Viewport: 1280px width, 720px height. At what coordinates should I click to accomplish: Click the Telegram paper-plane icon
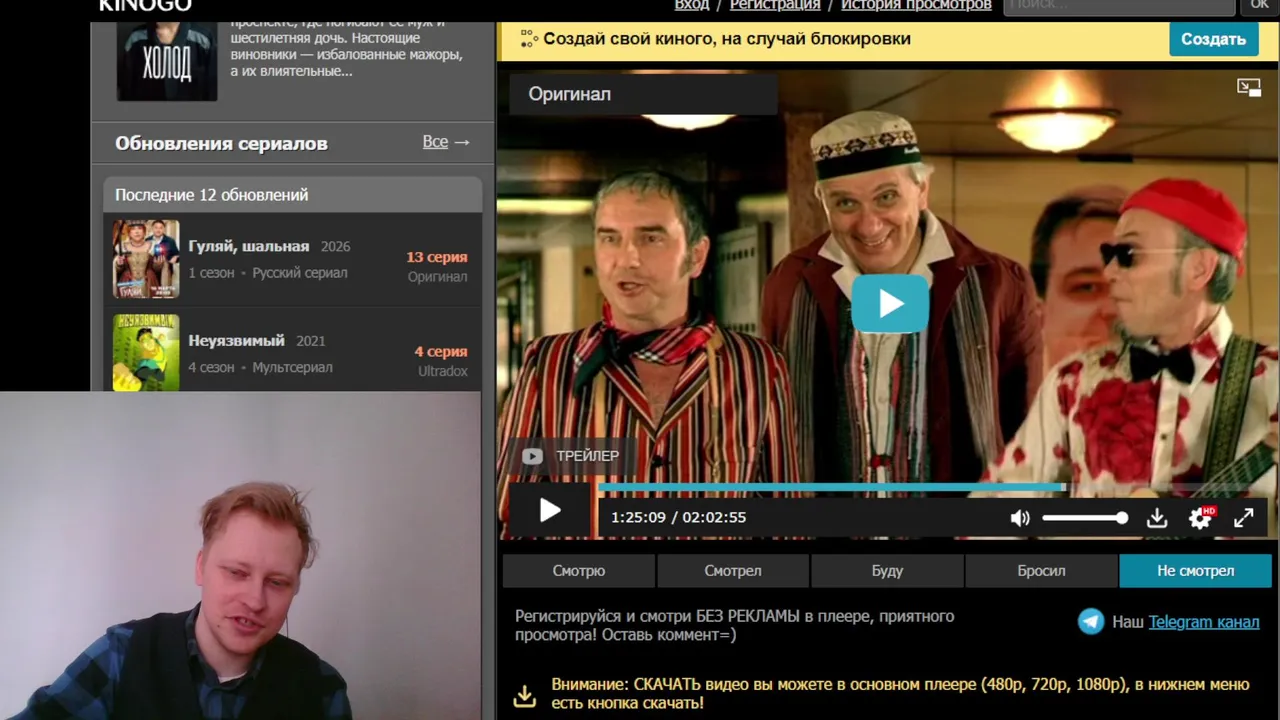click(x=1091, y=622)
